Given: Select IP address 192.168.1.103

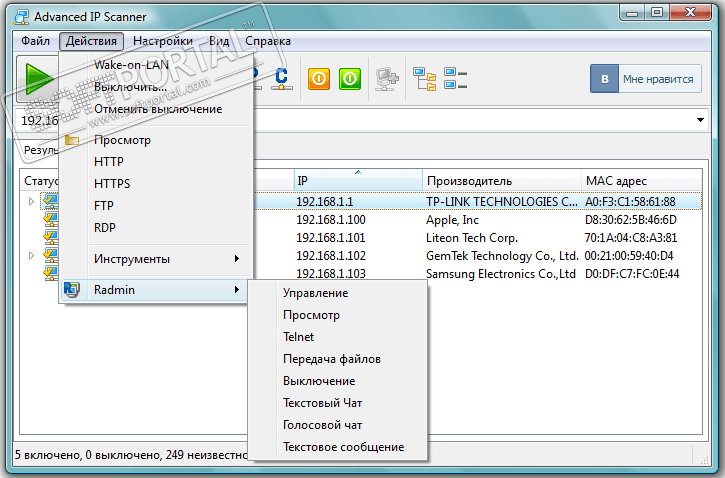Looking at the screenshot, I should coord(331,274).
